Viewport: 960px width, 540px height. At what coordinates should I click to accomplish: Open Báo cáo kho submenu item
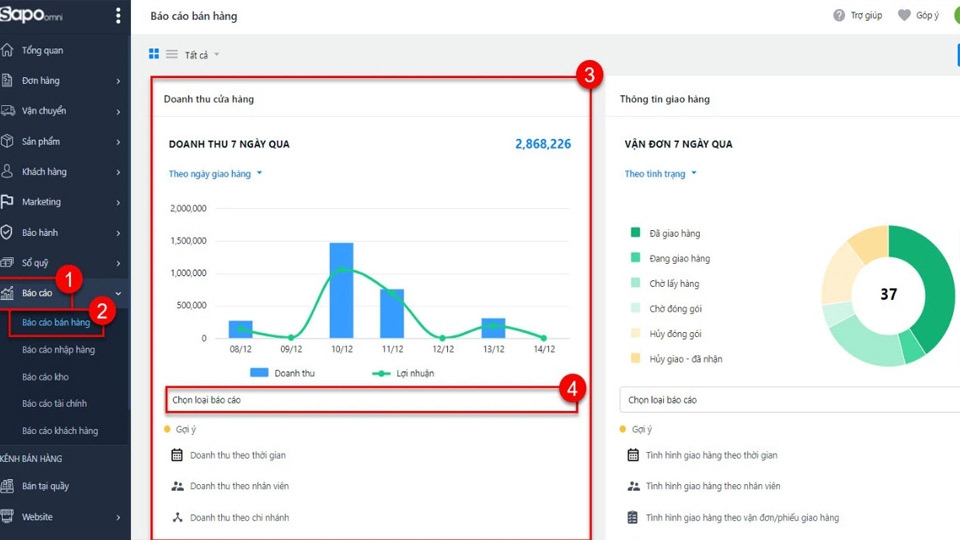pos(45,377)
